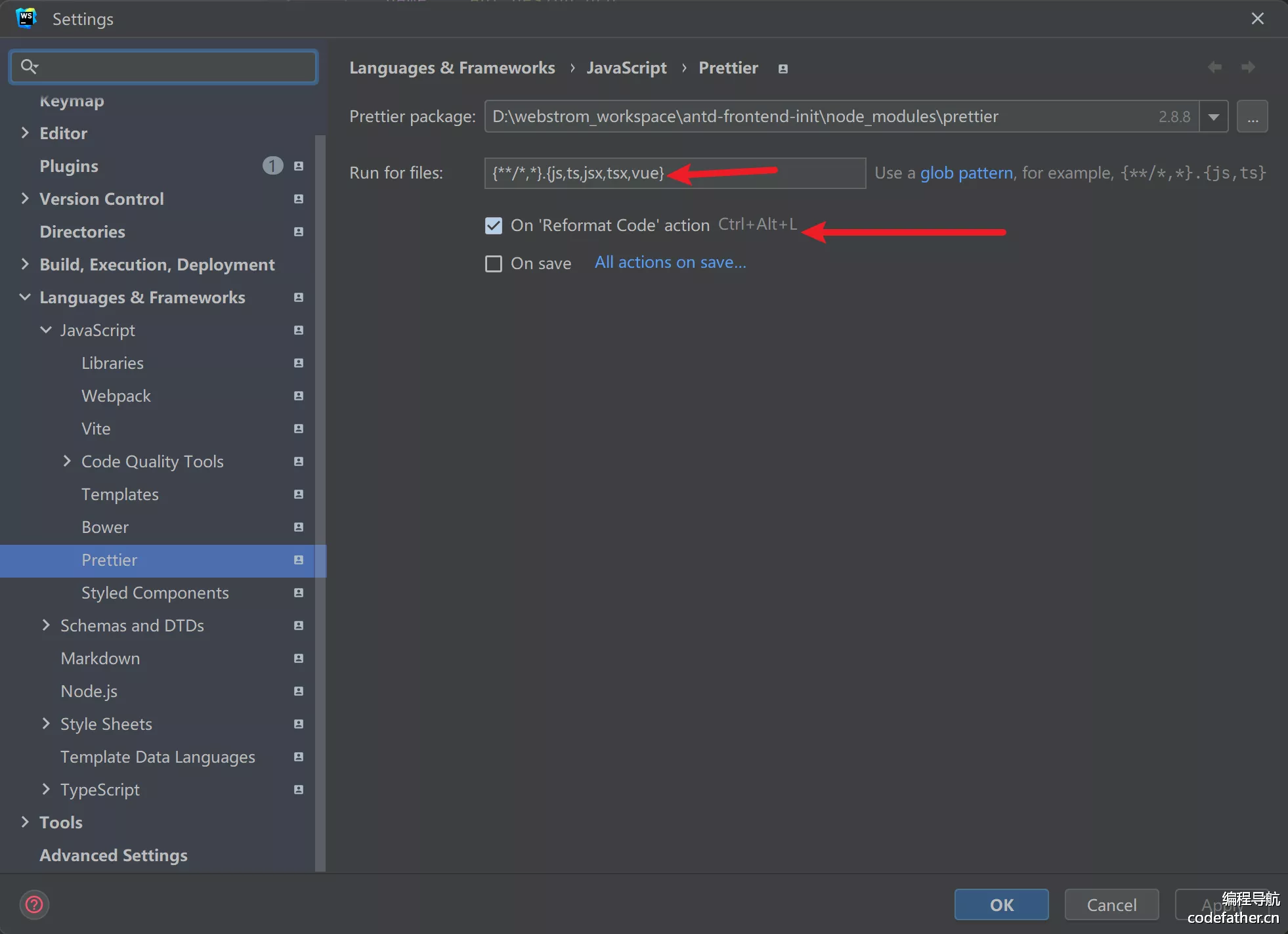Click JavaScript in the breadcrumb path
The image size is (1288, 934).
point(626,68)
